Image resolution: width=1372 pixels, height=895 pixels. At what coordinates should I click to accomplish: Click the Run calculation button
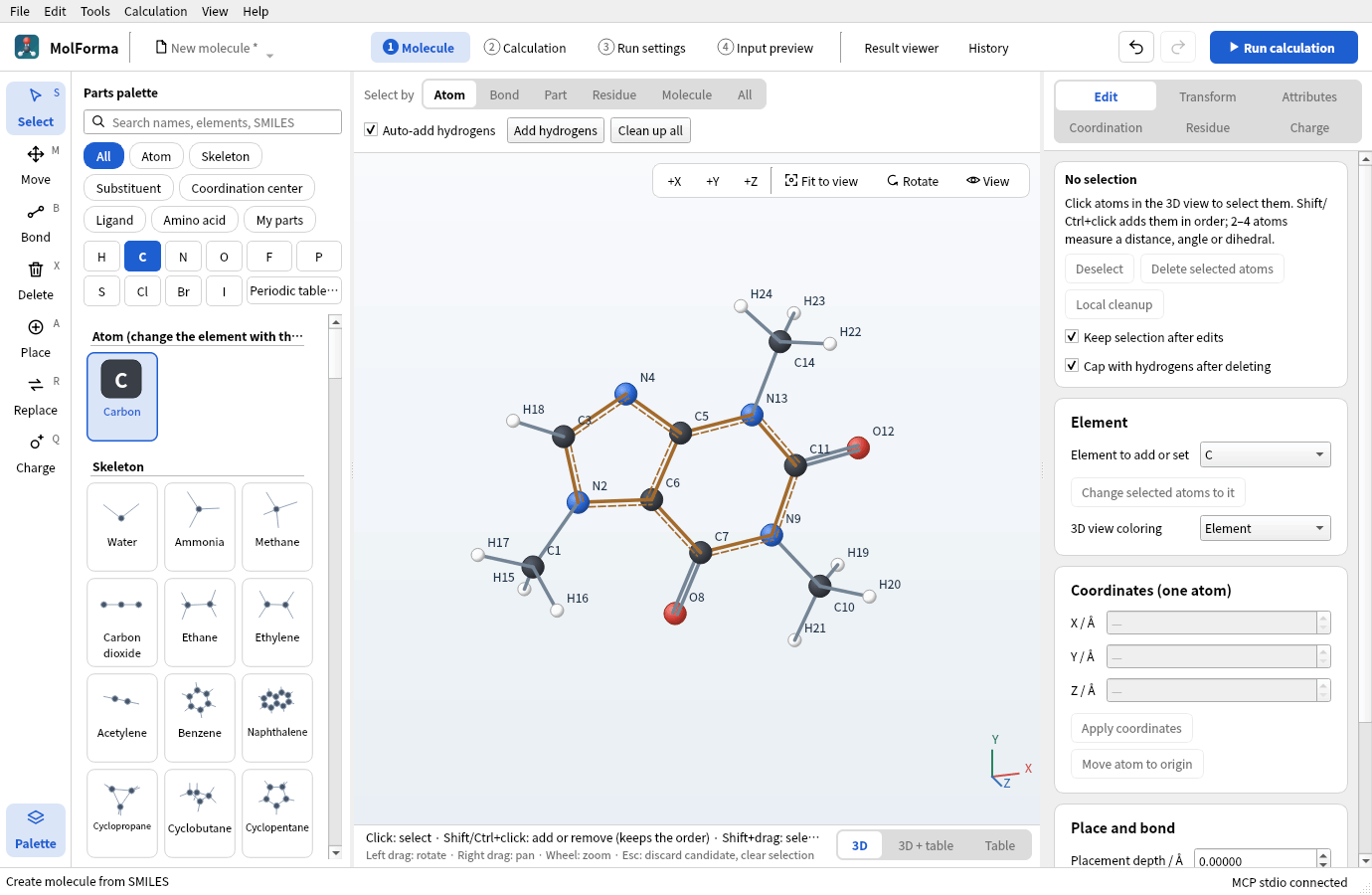[x=1284, y=48]
